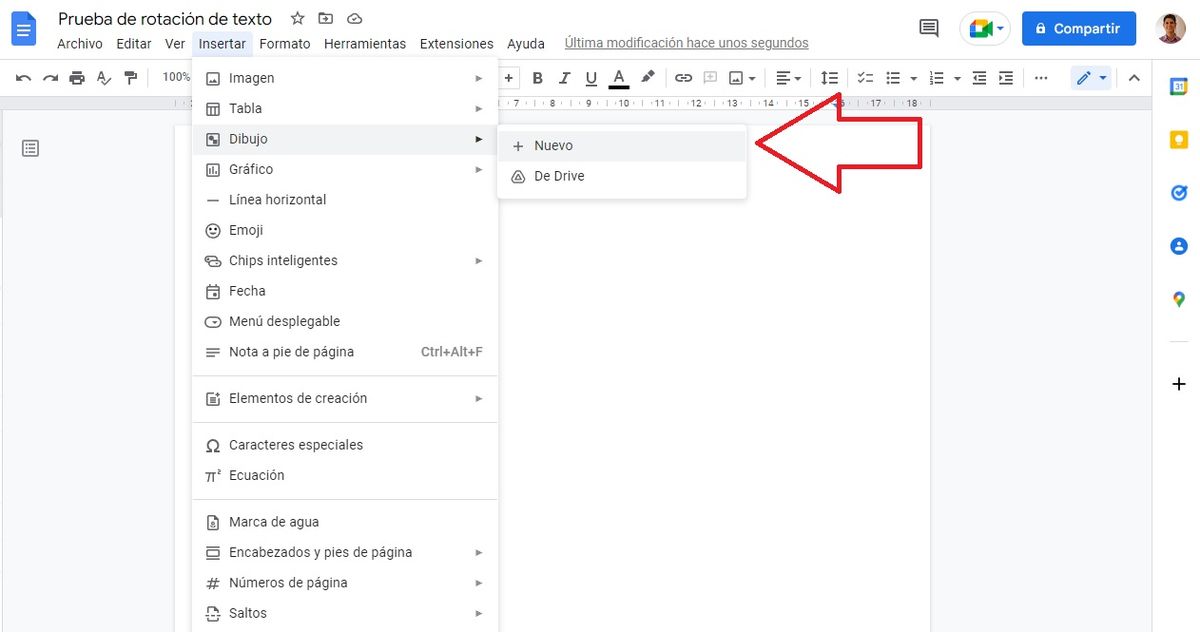This screenshot has height=632, width=1200.
Task: Add a comment using the toolbar icon
Action: pos(710,77)
